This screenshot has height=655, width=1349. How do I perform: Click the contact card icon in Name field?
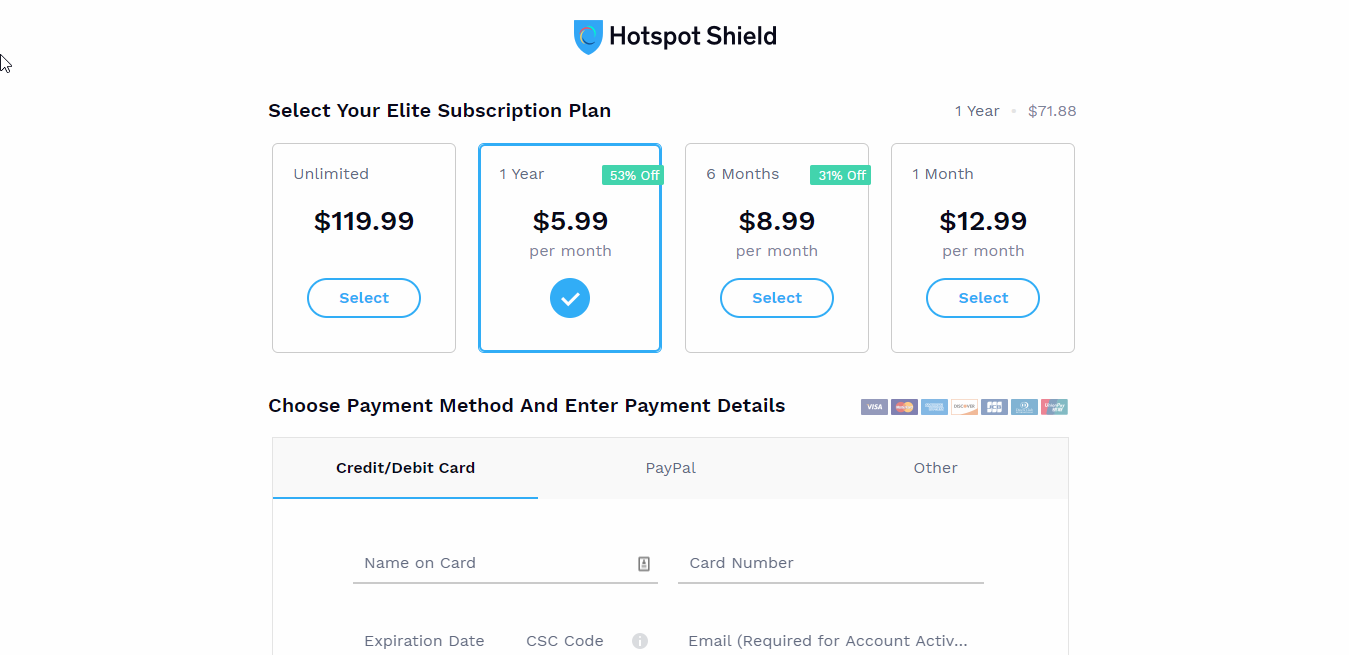[644, 564]
